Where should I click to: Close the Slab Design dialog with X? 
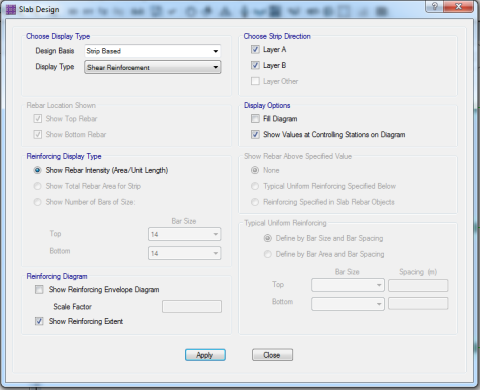click(x=458, y=6)
